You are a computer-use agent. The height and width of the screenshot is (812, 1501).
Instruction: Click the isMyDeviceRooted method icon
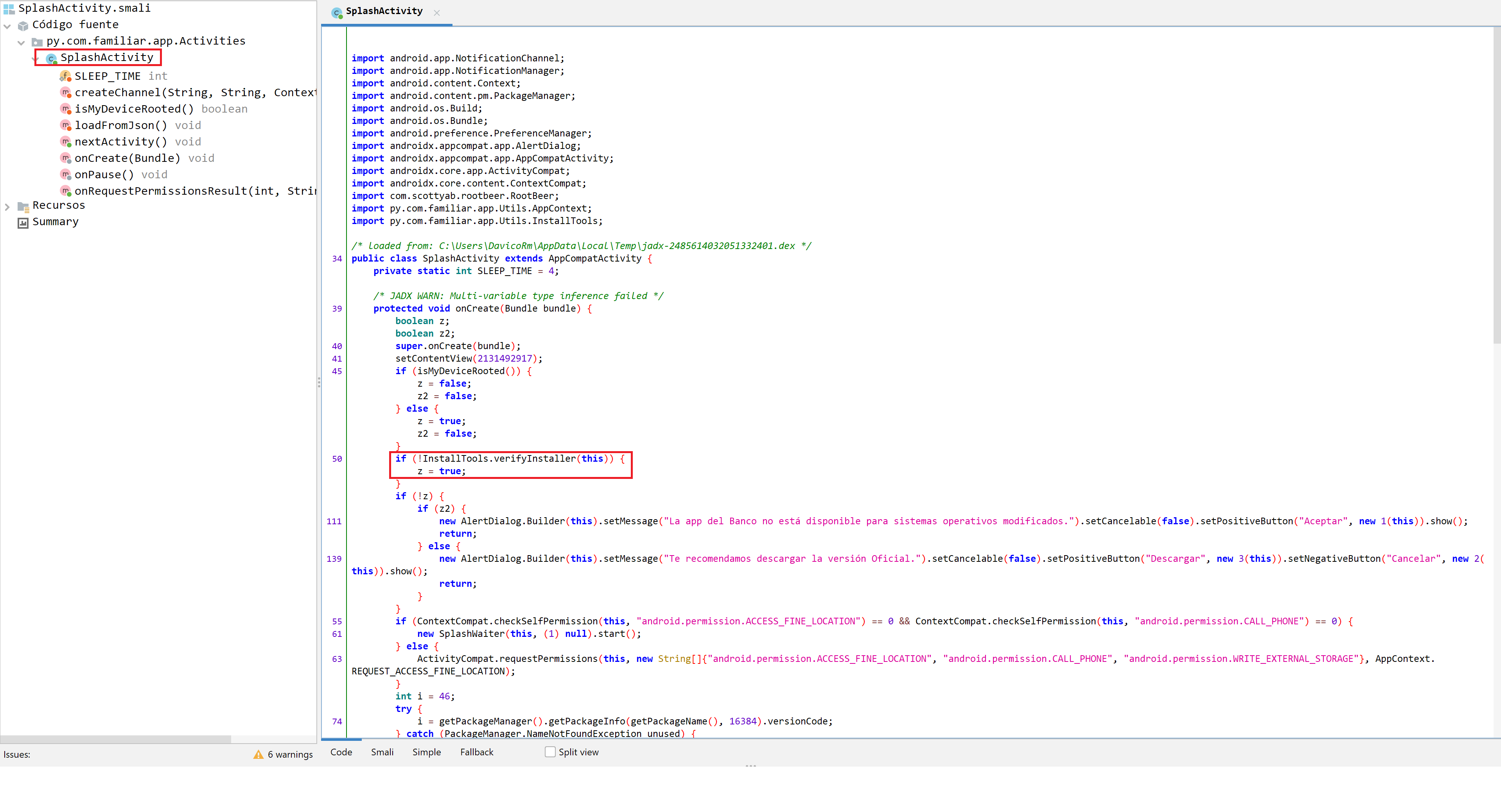pos(65,109)
